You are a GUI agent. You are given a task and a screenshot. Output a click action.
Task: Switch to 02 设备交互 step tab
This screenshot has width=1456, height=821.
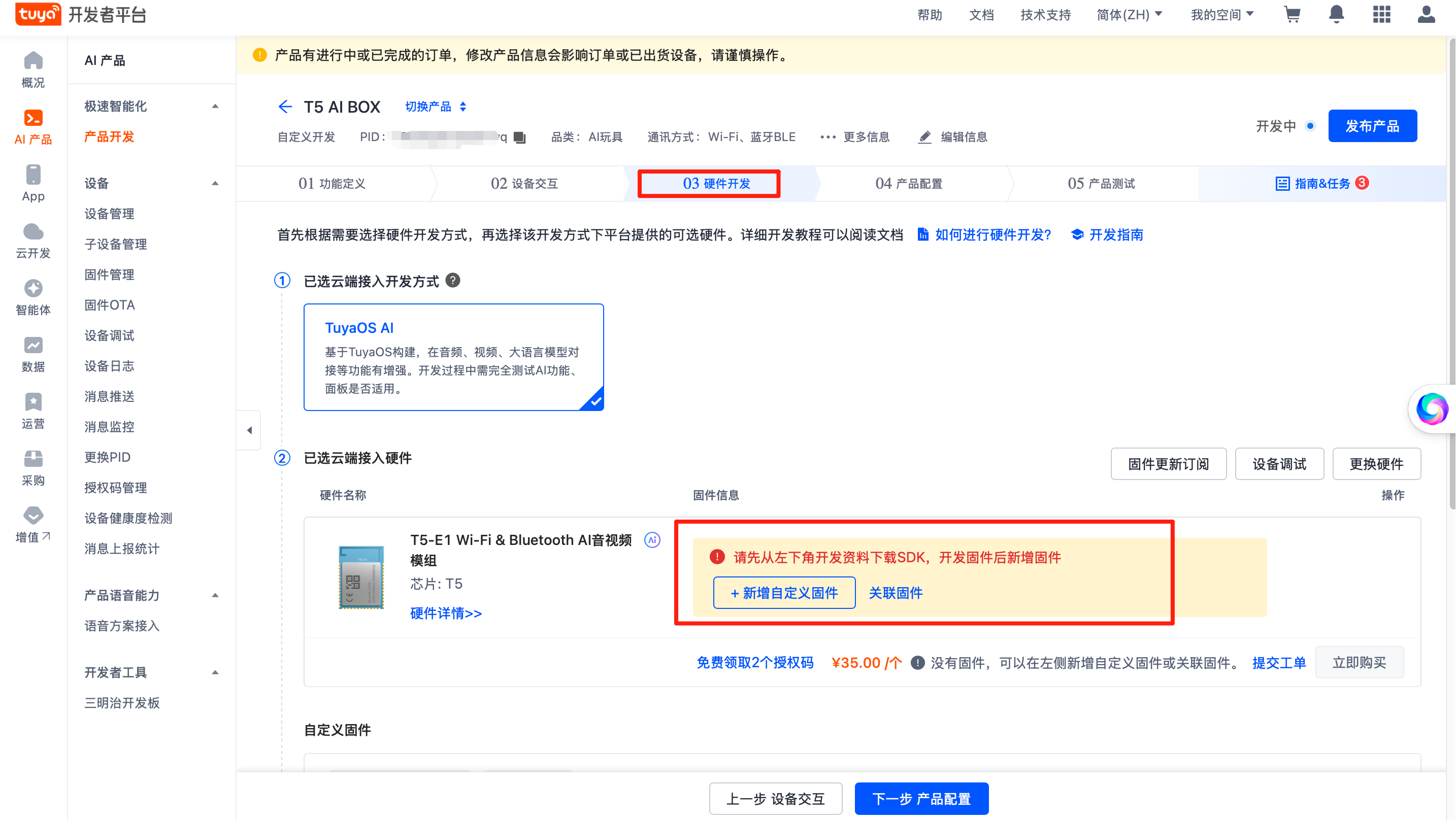524,183
